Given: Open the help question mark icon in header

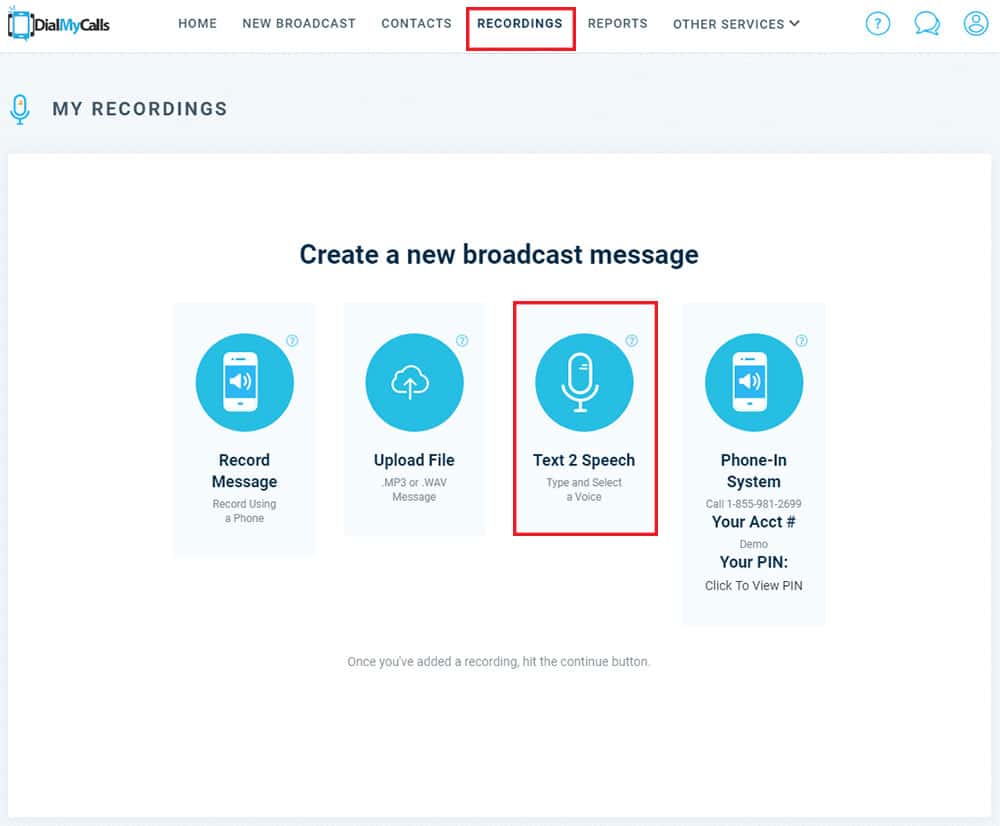Looking at the screenshot, I should click(x=878, y=24).
